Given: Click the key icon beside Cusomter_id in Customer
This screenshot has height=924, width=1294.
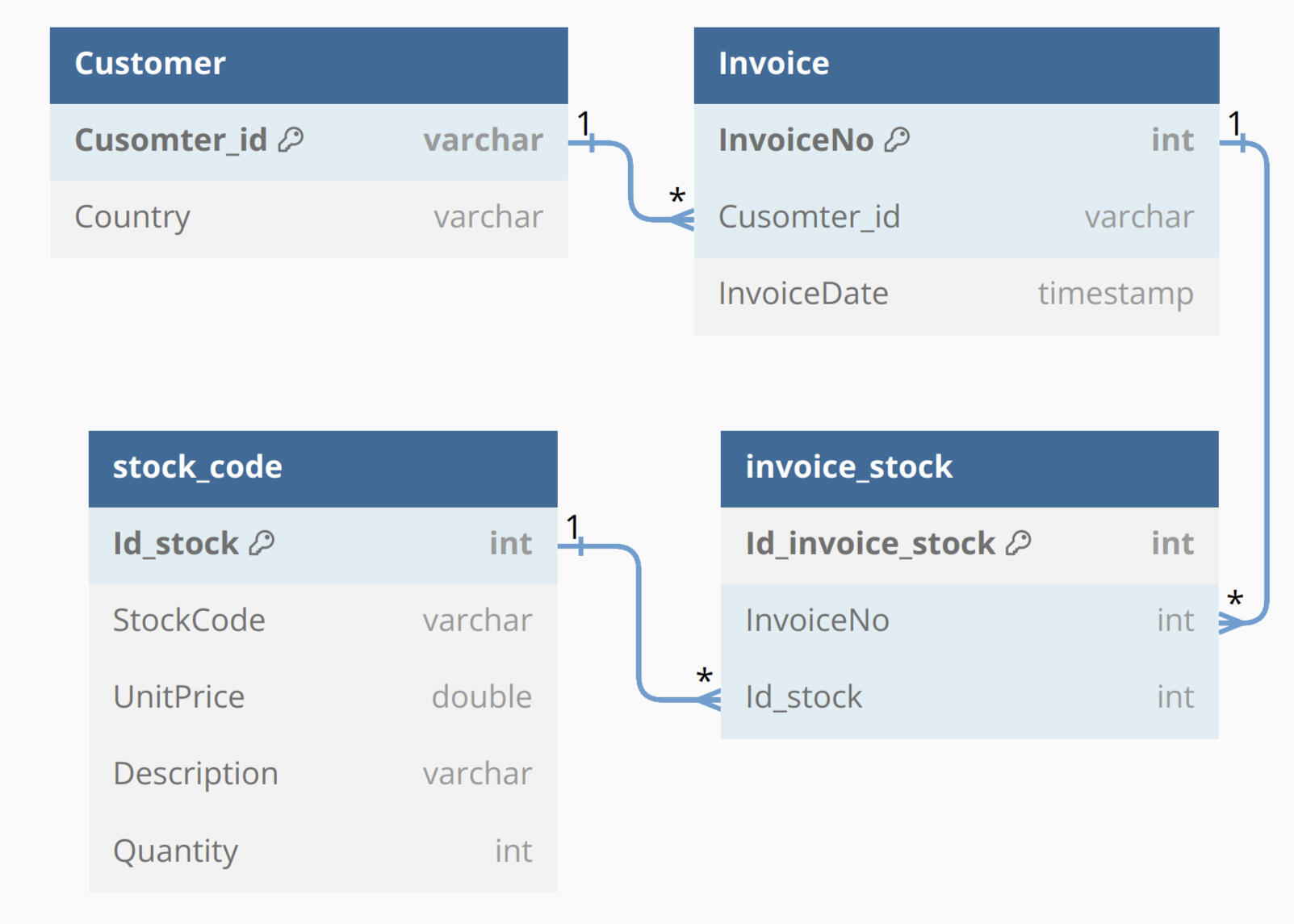Looking at the screenshot, I should [x=291, y=140].
